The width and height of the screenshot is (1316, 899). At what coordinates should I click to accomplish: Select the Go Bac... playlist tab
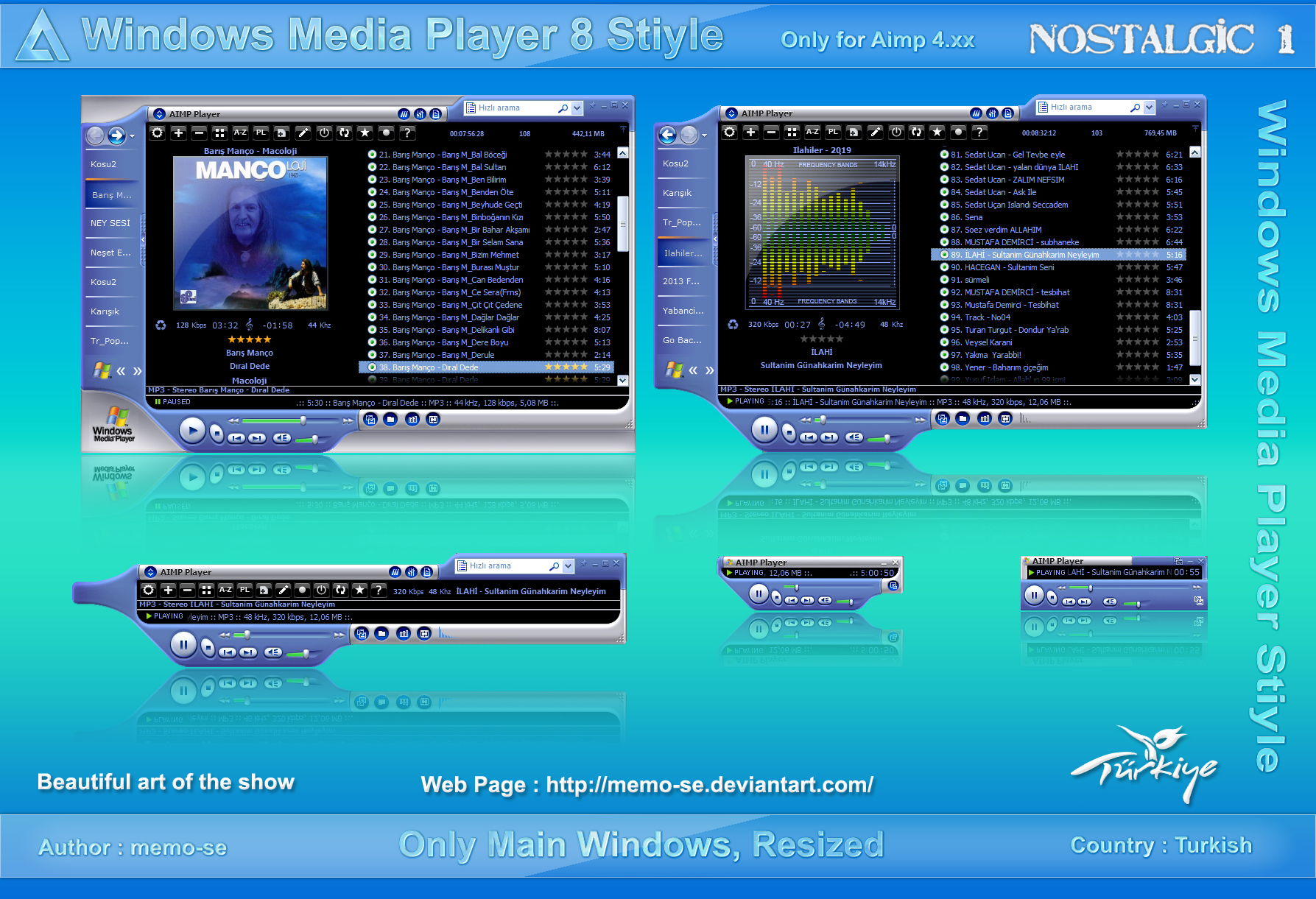[x=682, y=340]
